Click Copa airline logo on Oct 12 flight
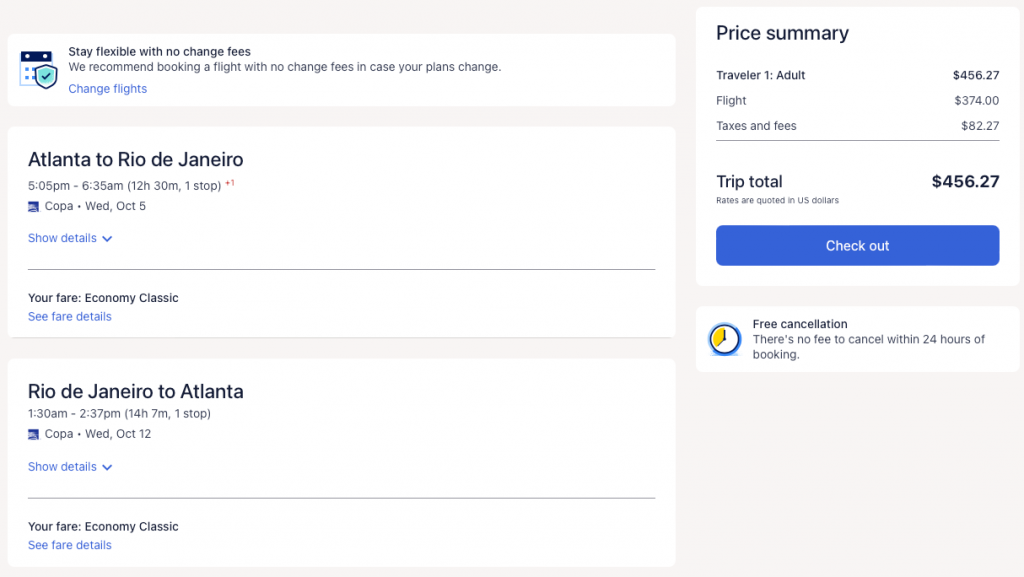This screenshot has height=577, width=1024. 34,435
